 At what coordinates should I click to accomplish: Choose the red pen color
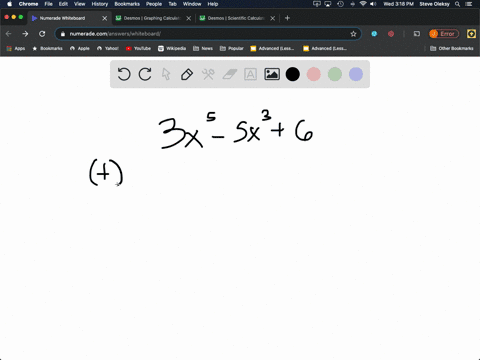pos(314,74)
